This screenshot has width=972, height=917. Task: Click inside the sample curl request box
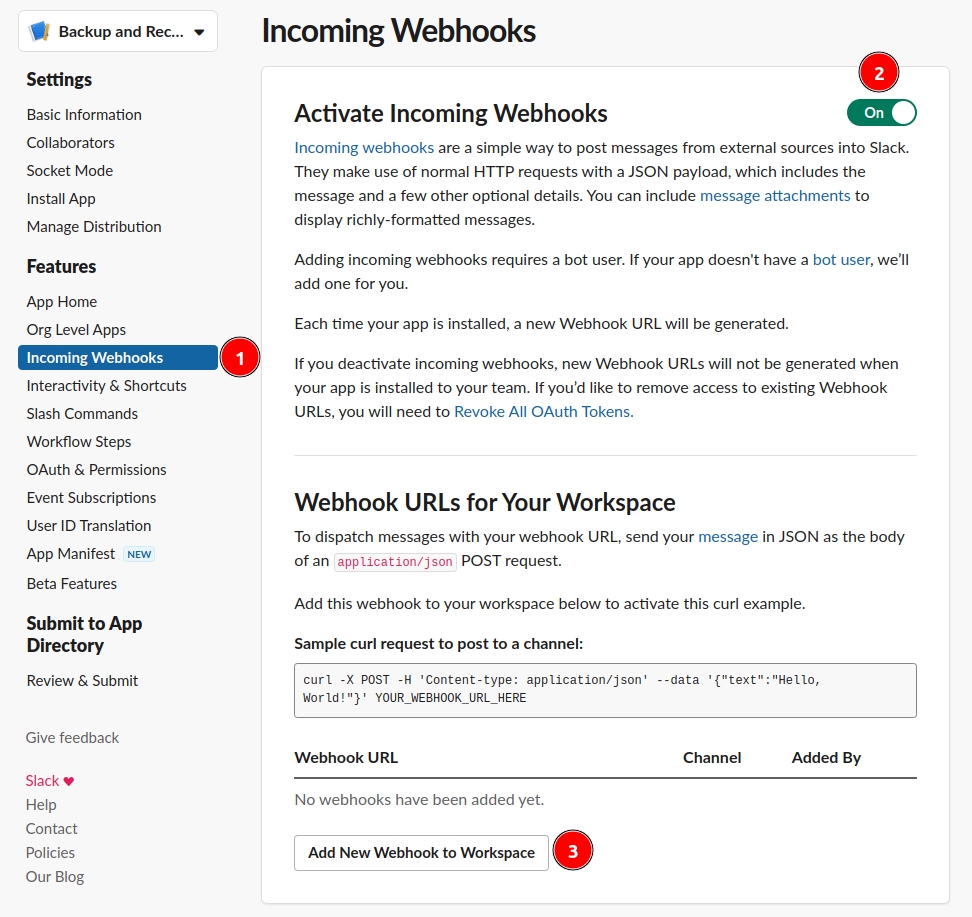(x=605, y=690)
